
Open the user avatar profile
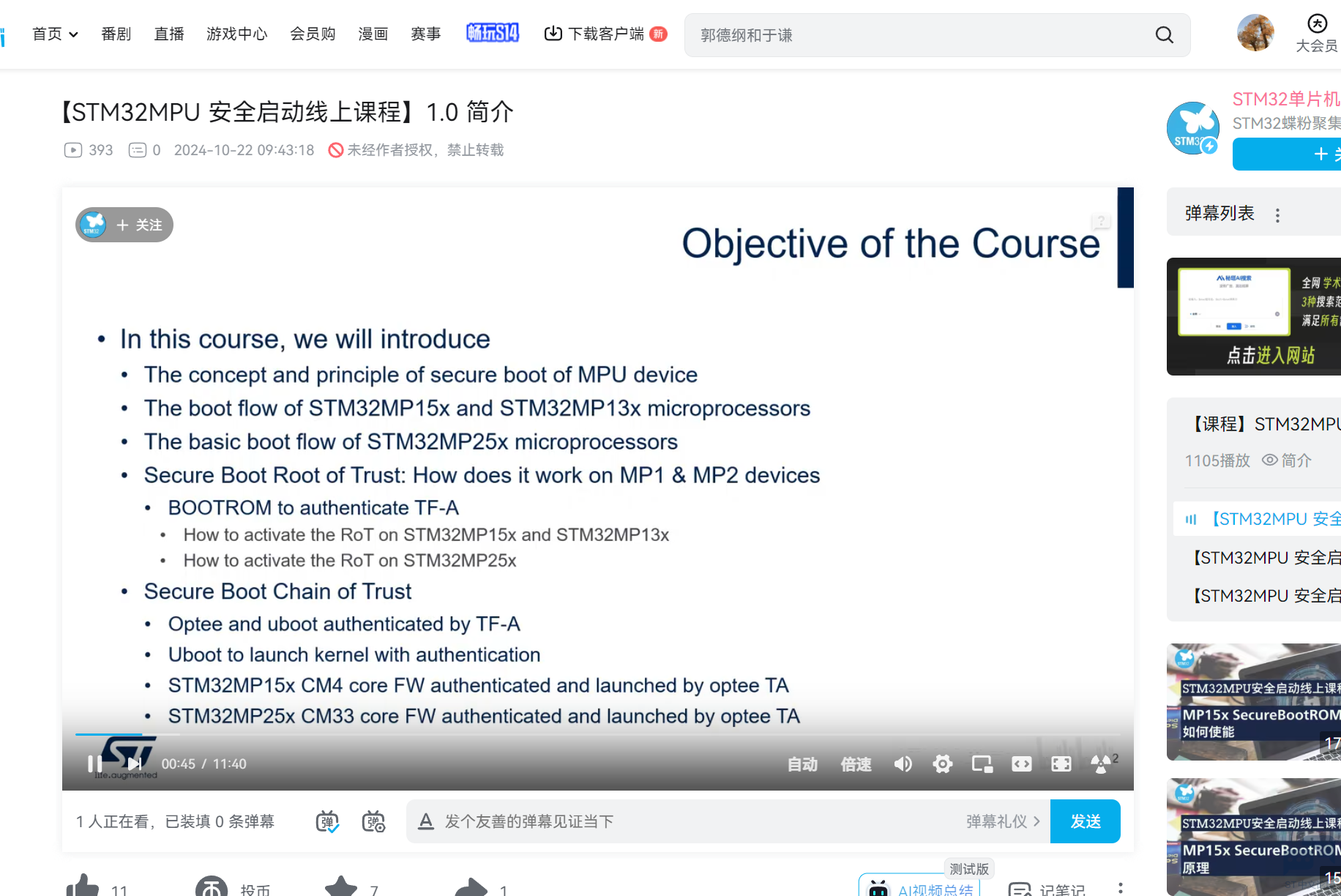[1255, 33]
